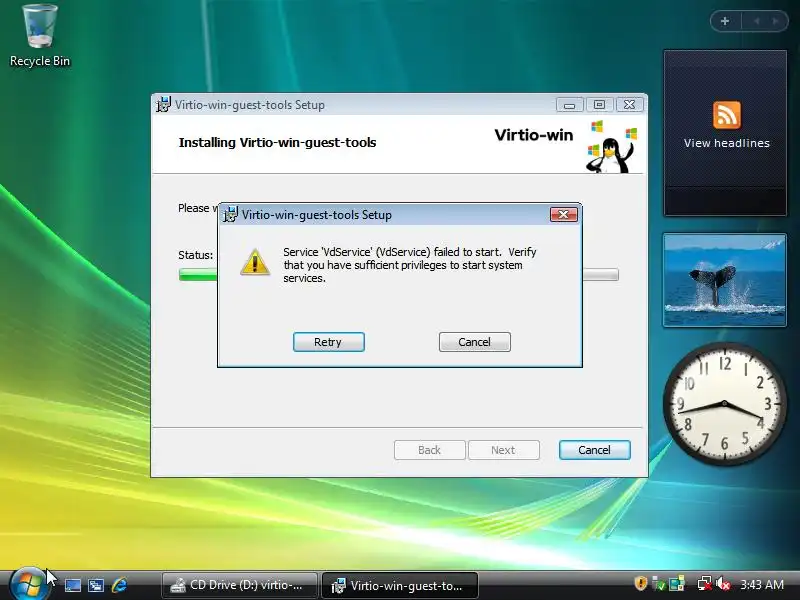
Task: Select Virtio-win-guest-tools taskbar button
Action: coord(400,585)
